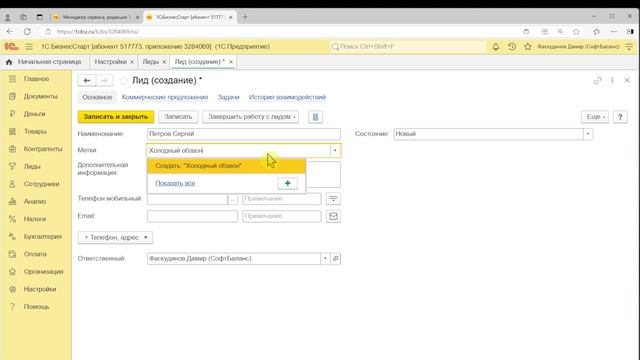Click the ellipsis button in mobile phone field

tap(232, 199)
